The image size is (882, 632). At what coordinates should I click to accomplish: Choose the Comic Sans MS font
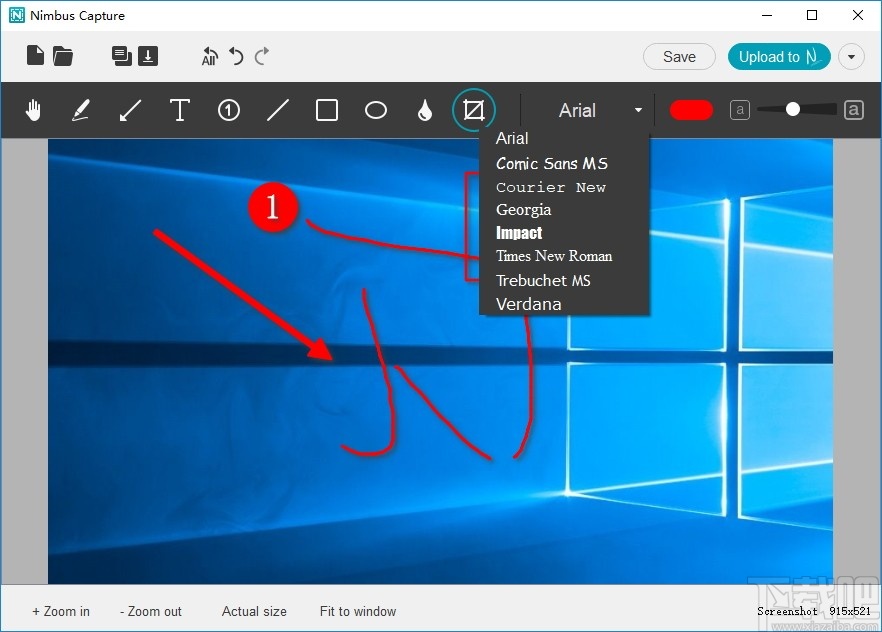pyautogui.click(x=551, y=163)
